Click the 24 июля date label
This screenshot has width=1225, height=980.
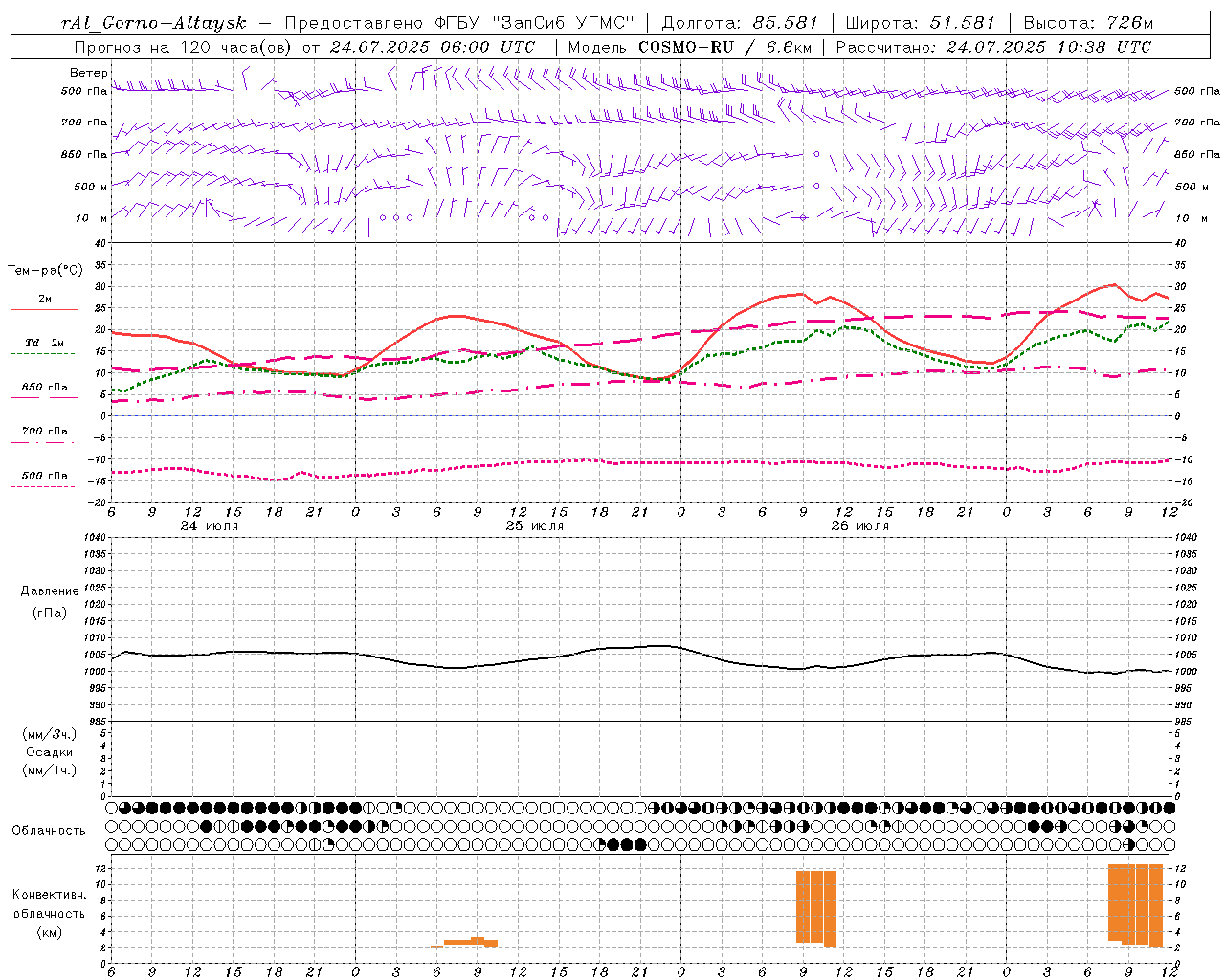(210, 526)
